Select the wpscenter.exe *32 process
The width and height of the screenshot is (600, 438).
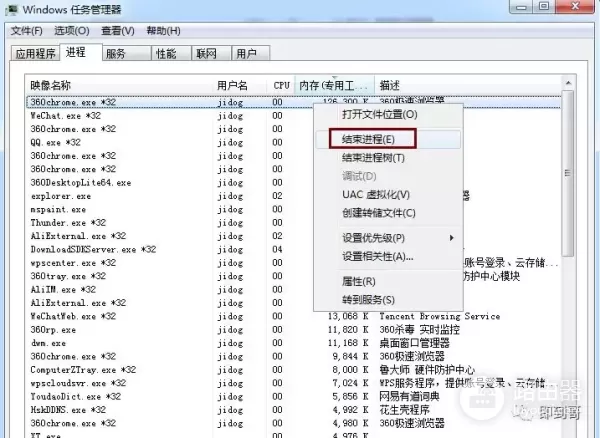coord(73,263)
